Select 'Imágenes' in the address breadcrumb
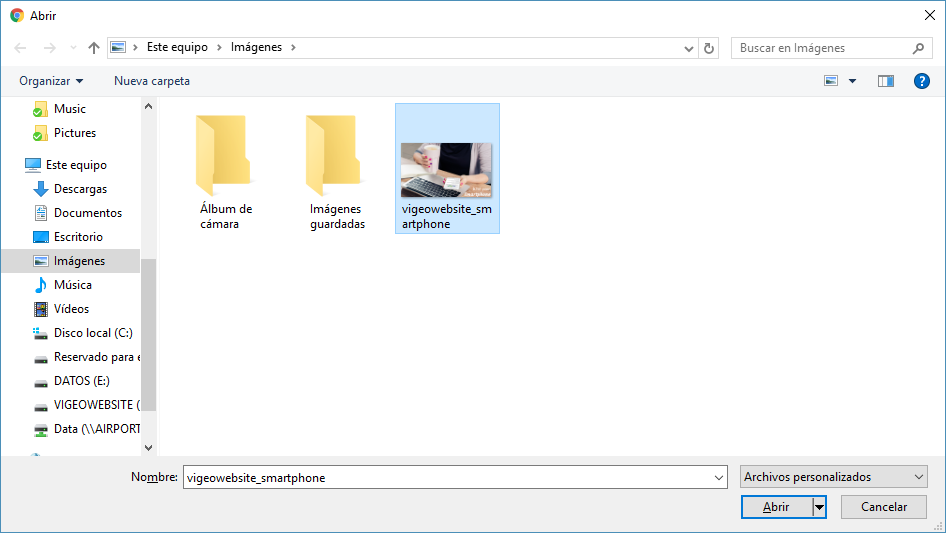This screenshot has width=946, height=533. [x=256, y=47]
